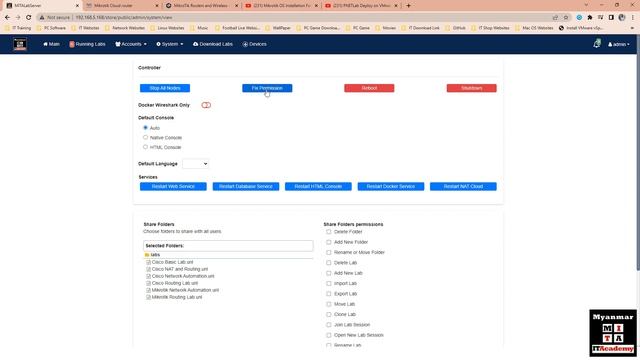Image resolution: width=640 pixels, height=360 pixels.
Task: Click the Fix Permission button
Action: click(267, 88)
